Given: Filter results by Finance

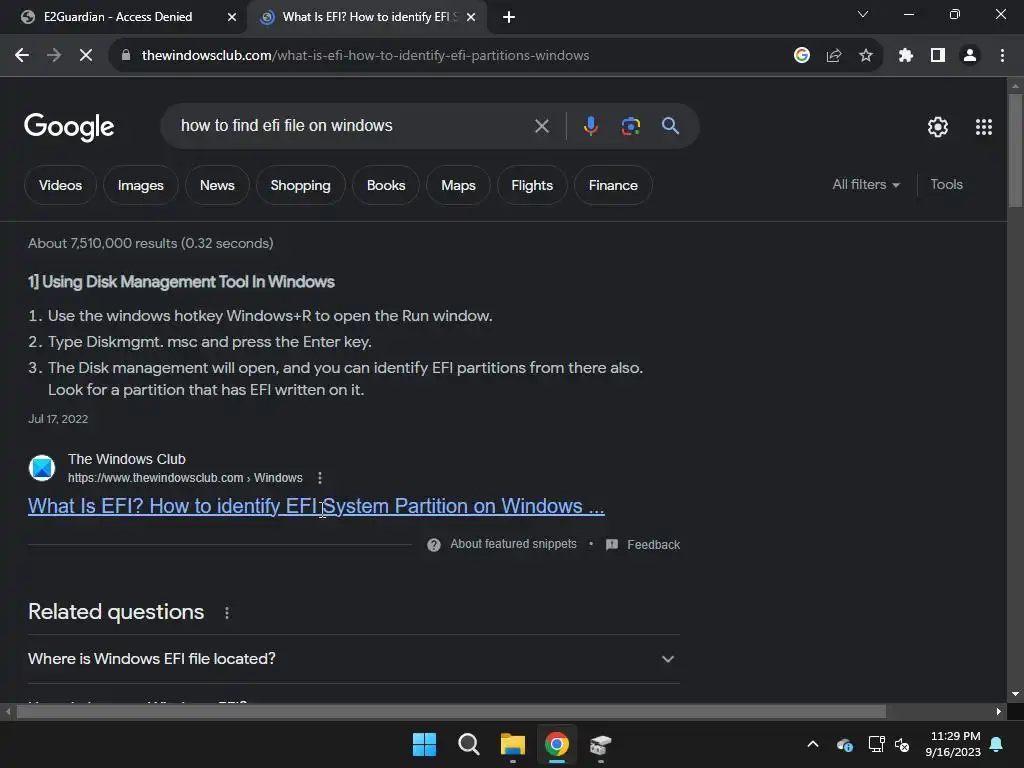Looking at the screenshot, I should (x=613, y=185).
